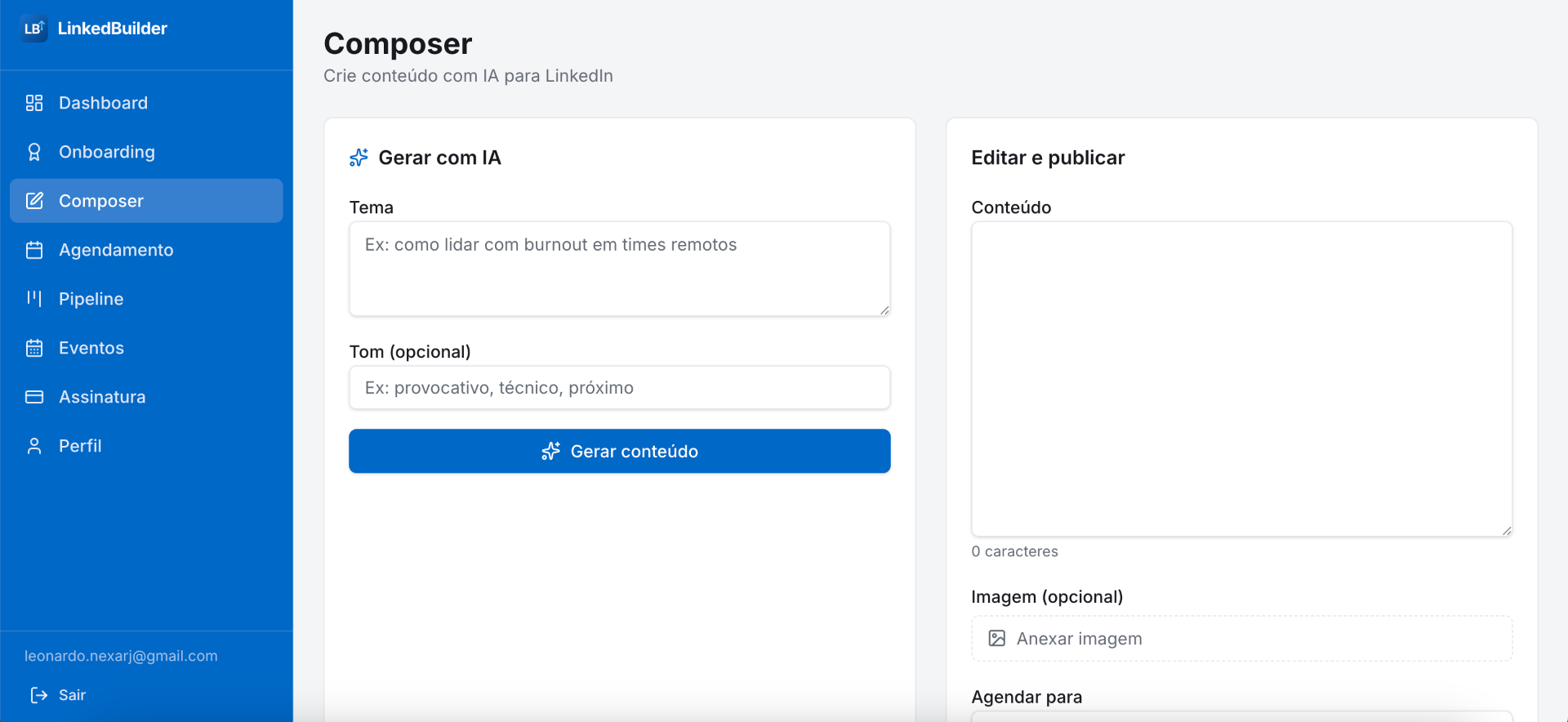Click the "Tom (opcional)" label
Viewport: 1568px width, 722px height.
coord(410,352)
